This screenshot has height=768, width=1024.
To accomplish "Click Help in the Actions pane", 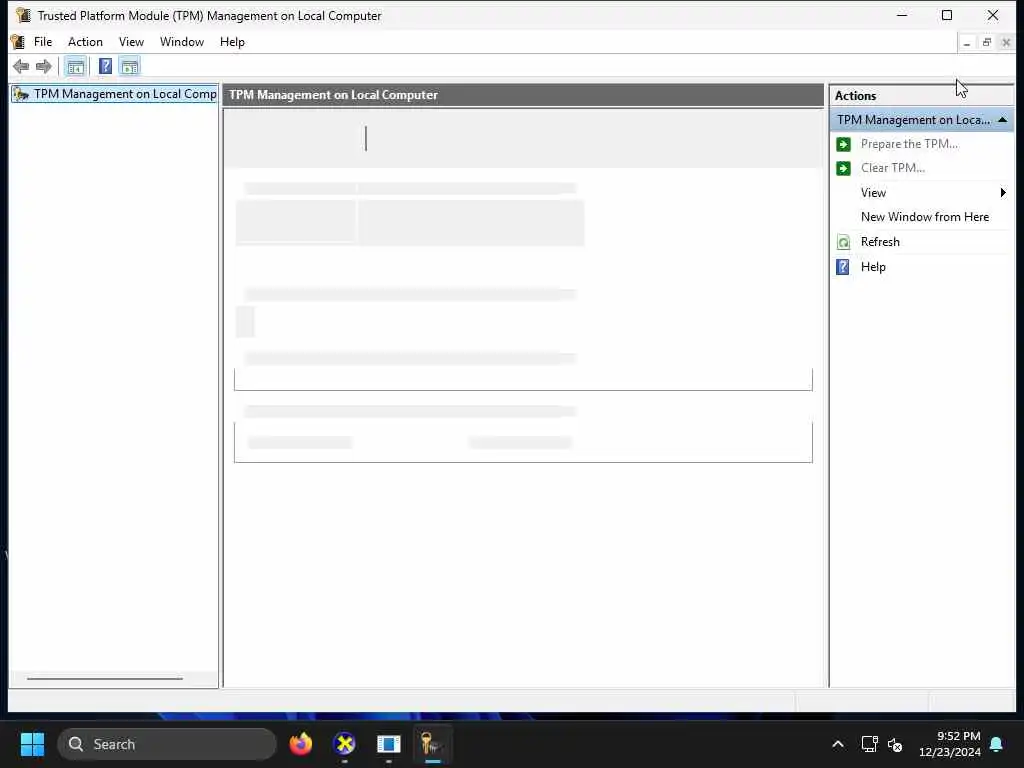I will [x=873, y=266].
